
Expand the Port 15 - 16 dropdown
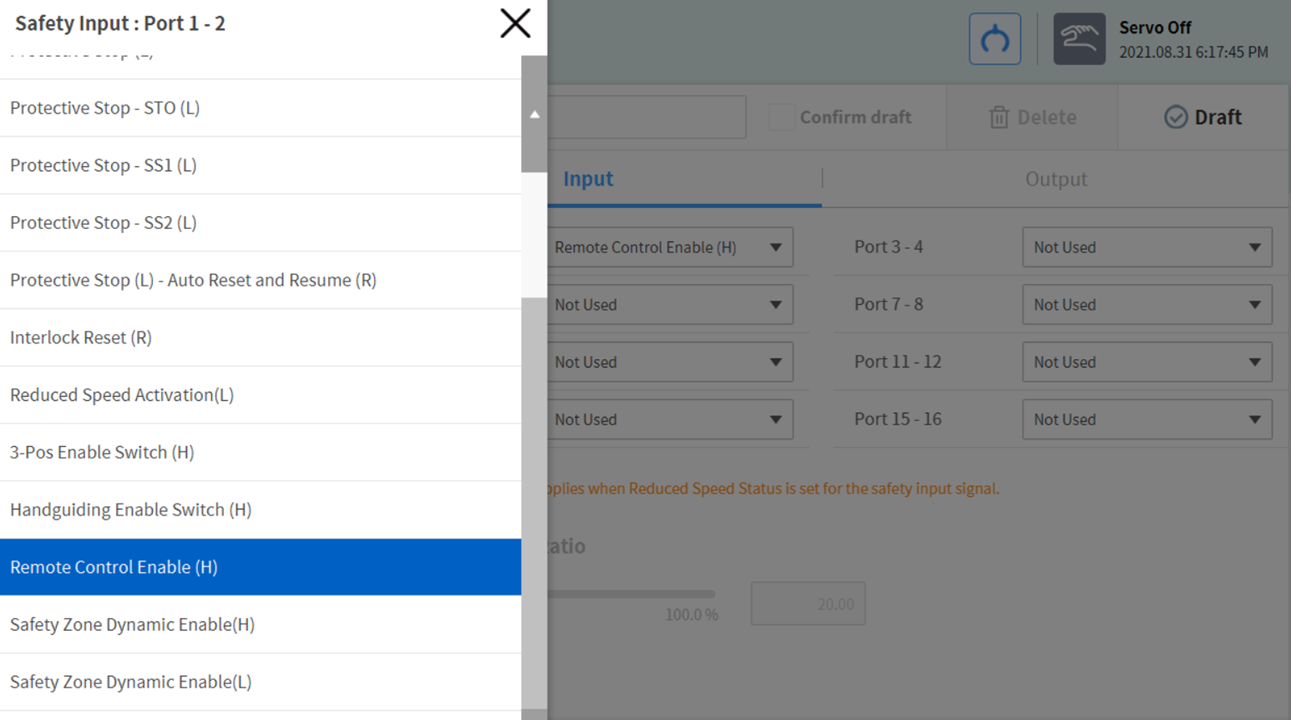[x=1146, y=420]
